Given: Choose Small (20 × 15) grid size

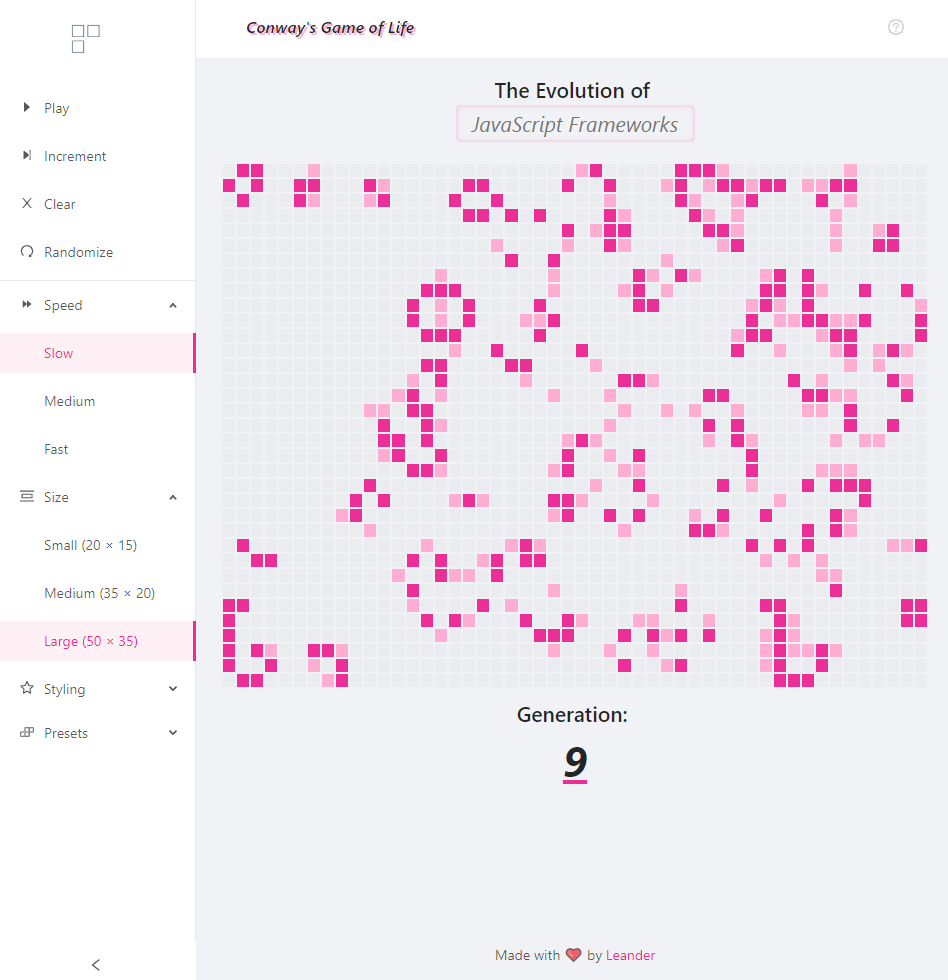Looking at the screenshot, I should pyautogui.click(x=90, y=545).
